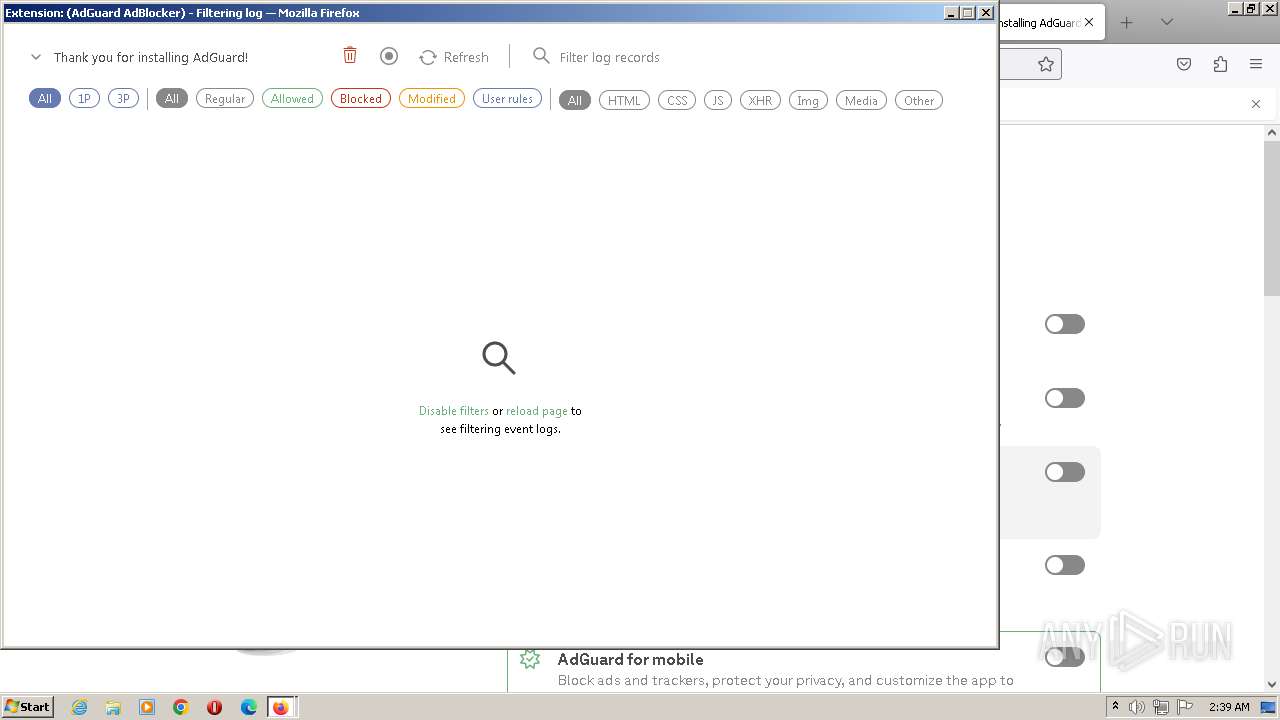Filter by Blocked requests
This screenshot has height=720, width=1280.
tap(361, 98)
